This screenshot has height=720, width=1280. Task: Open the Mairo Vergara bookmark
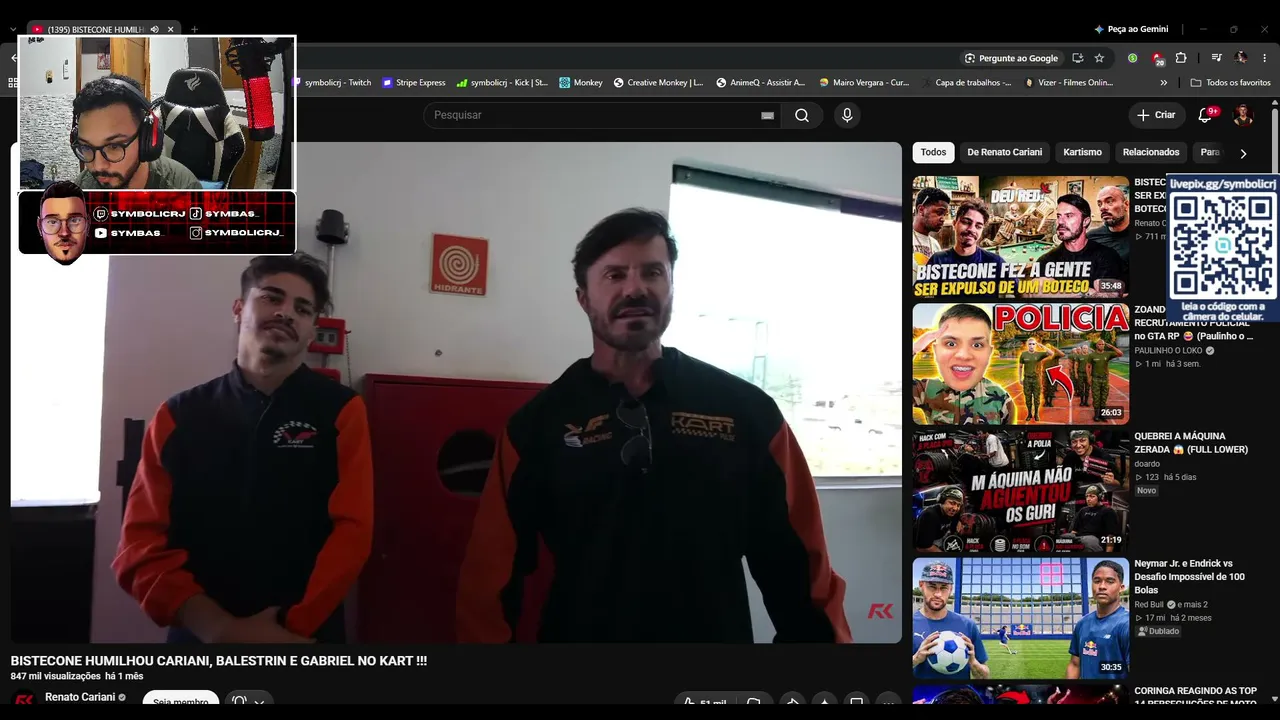click(x=864, y=83)
